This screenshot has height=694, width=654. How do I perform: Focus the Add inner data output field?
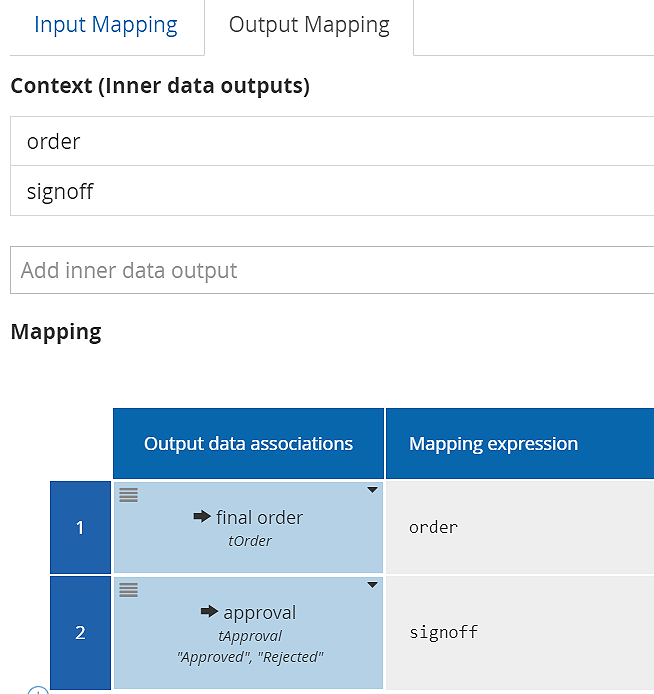tap(330, 270)
